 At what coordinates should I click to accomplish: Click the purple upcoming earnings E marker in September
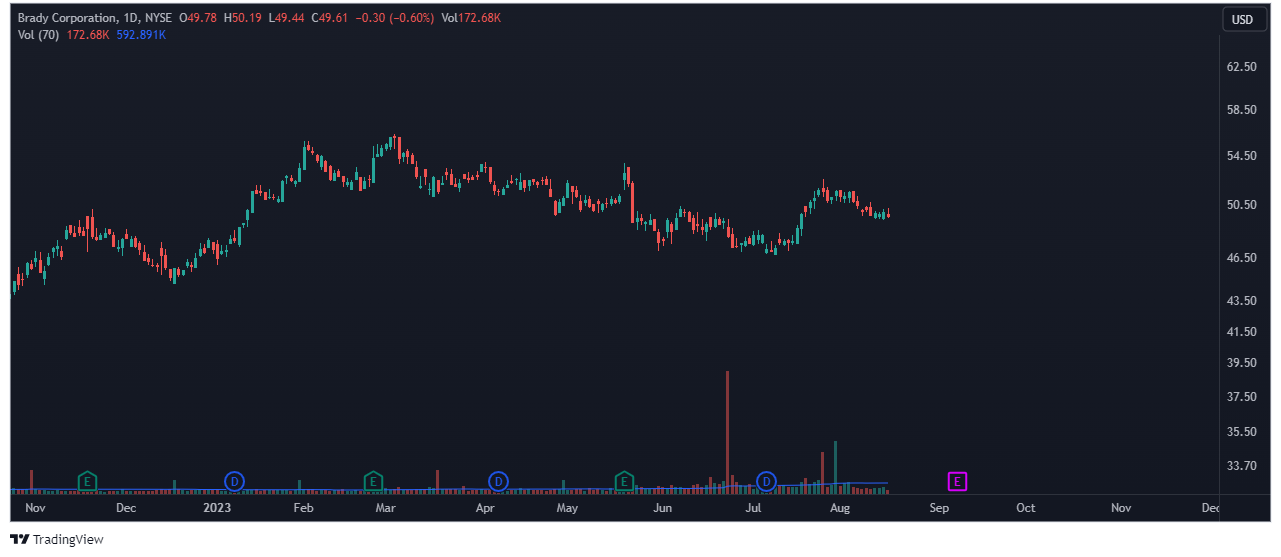point(957,482)
